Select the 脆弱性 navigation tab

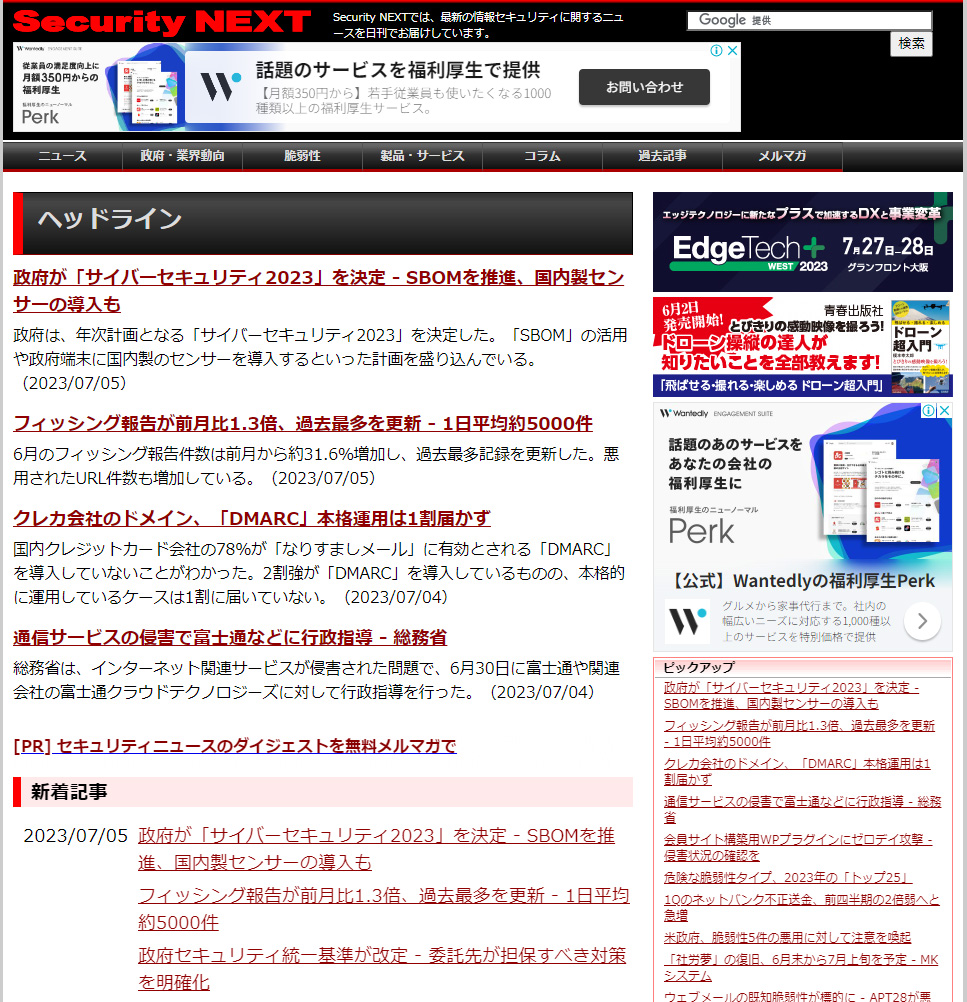pyautogui.click(x=302, y=156)
